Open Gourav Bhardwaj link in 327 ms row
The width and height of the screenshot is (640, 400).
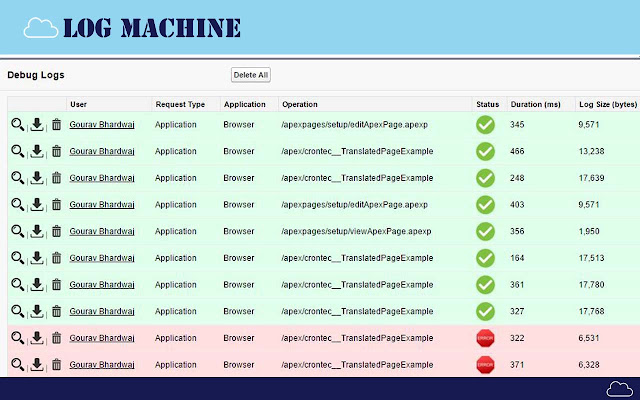tap(102, 311)
